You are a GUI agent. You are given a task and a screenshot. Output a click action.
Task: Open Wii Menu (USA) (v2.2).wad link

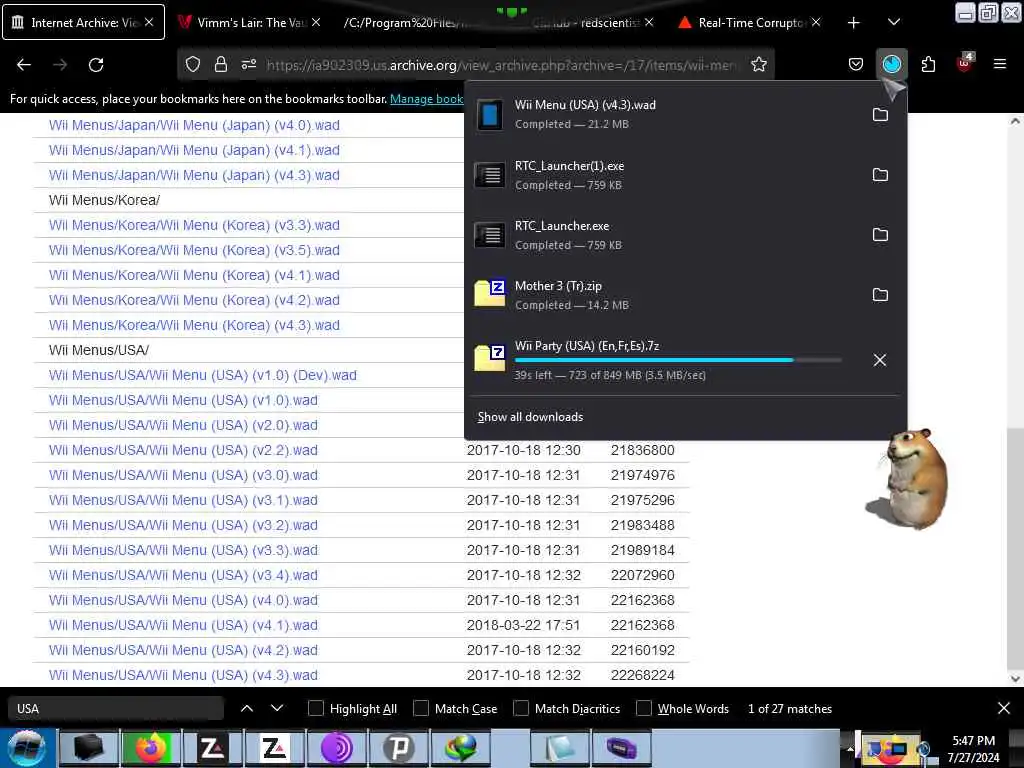pyautogui.click(x=184, y=451)
